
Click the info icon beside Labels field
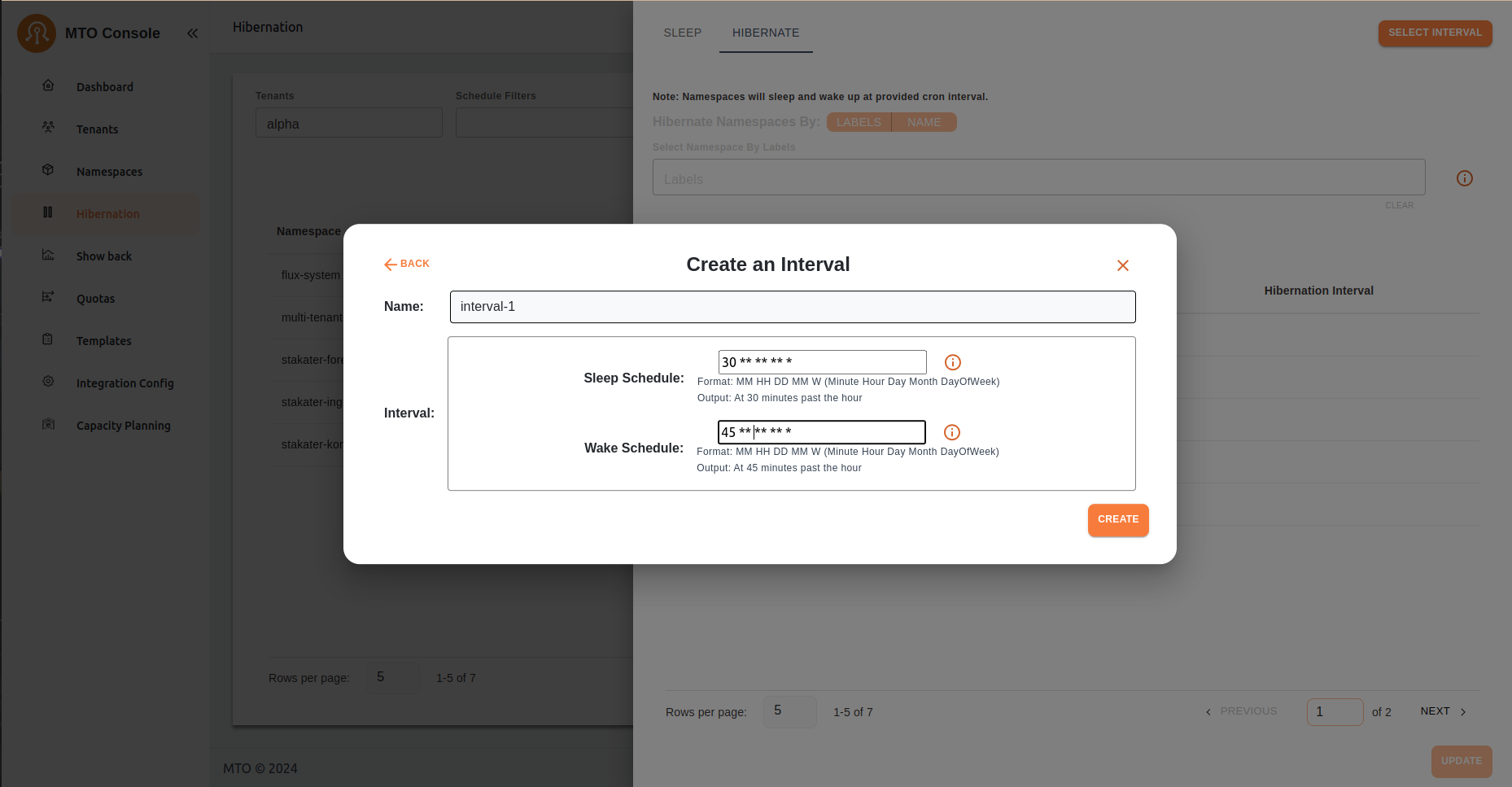point(1464,177)
